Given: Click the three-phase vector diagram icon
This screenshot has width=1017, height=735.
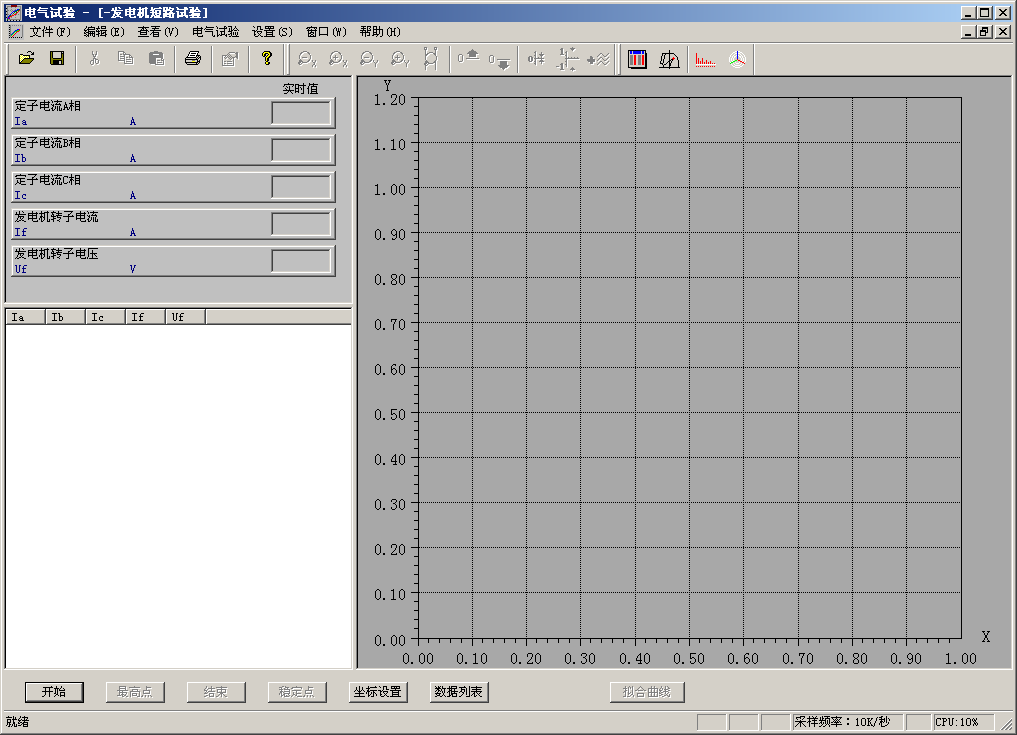Looking at the screenshot, I should click(x=737, y=59).
